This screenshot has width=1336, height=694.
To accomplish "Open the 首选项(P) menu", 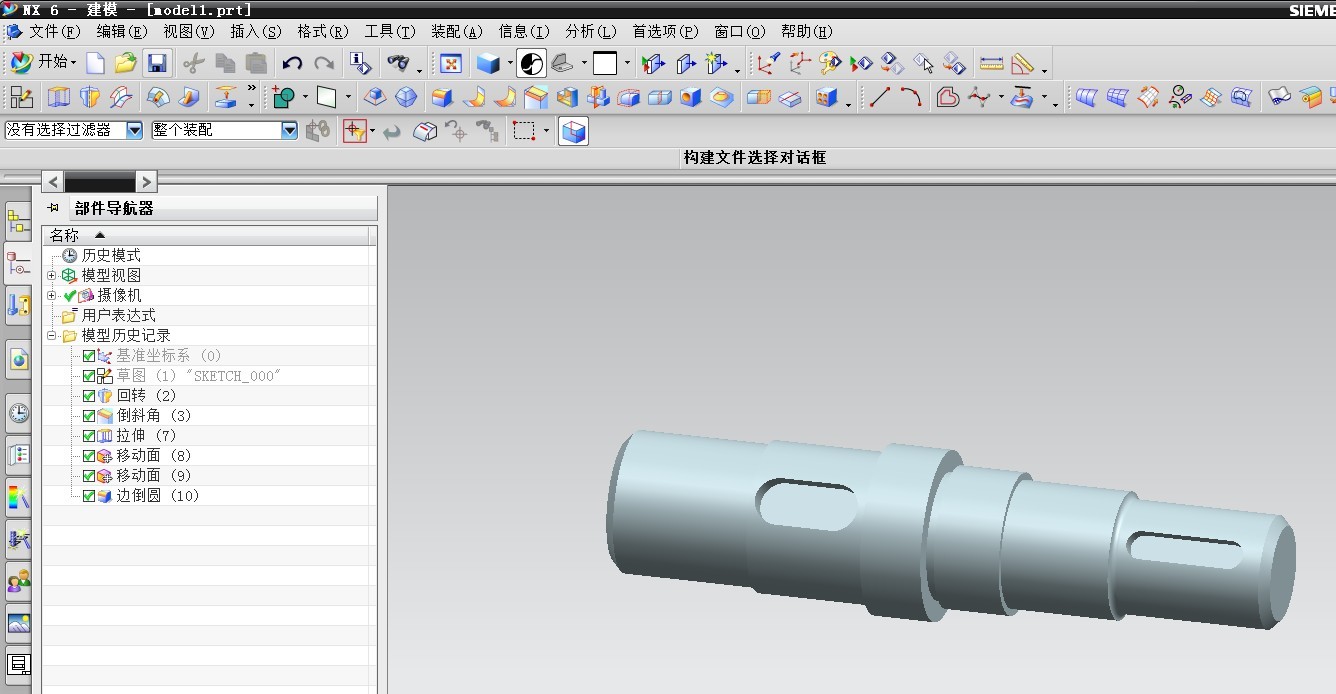I will [665, 32].
